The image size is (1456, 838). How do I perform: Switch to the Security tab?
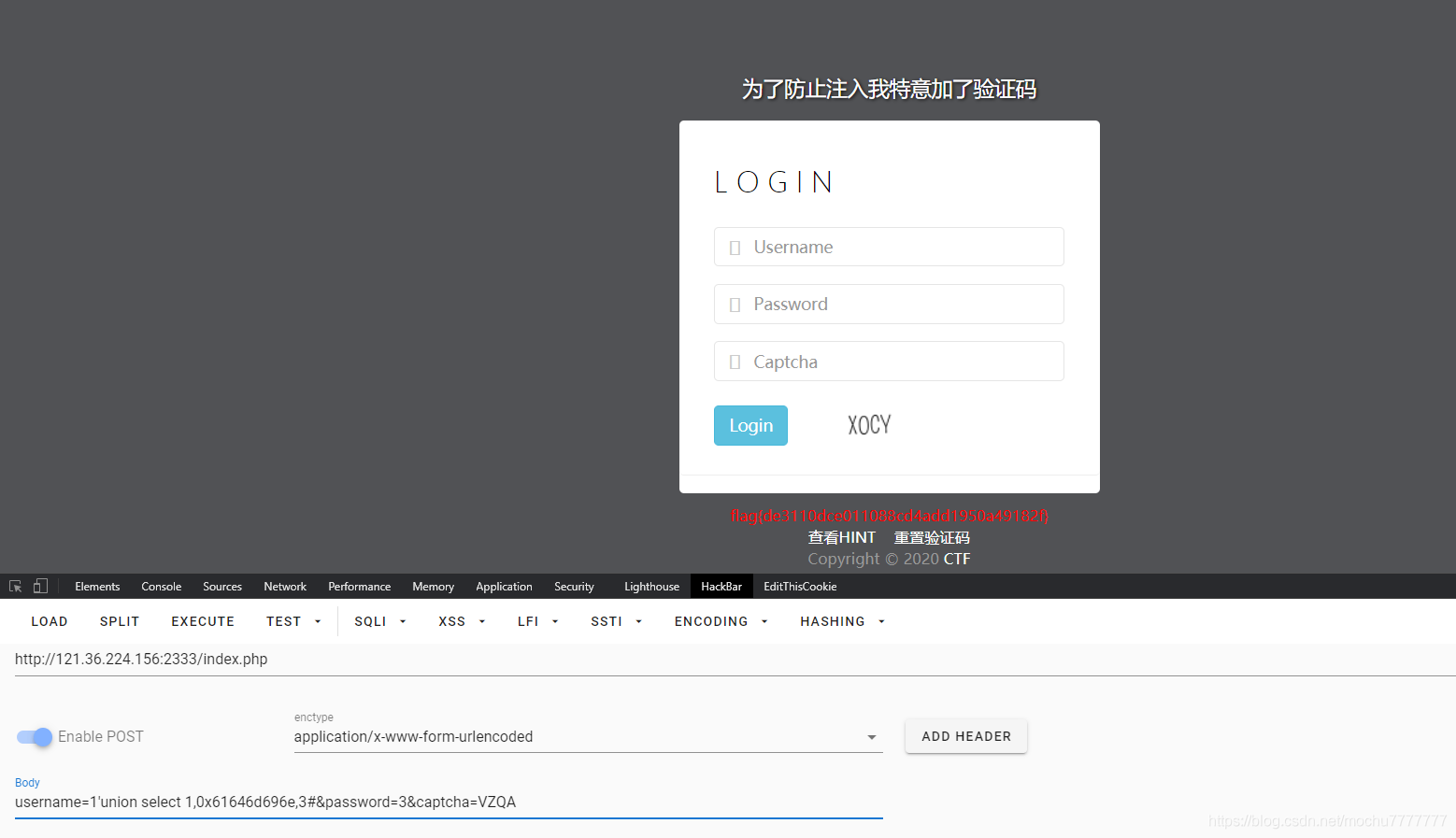point(574,587)
